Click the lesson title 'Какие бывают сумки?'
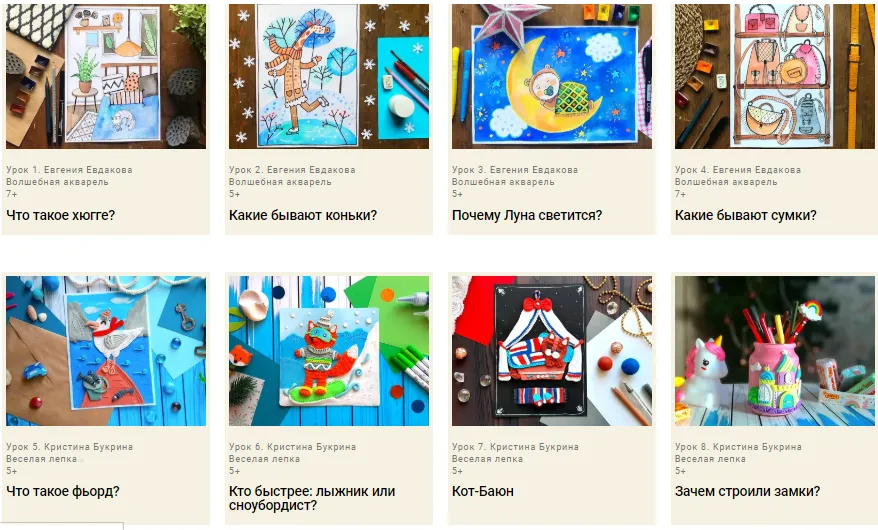 [746, 215]
